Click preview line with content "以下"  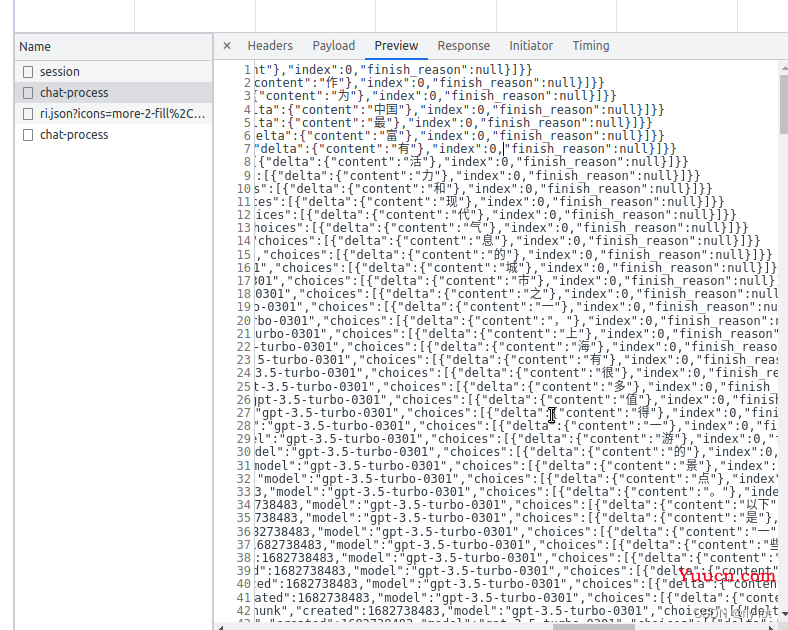coord(516,505)
